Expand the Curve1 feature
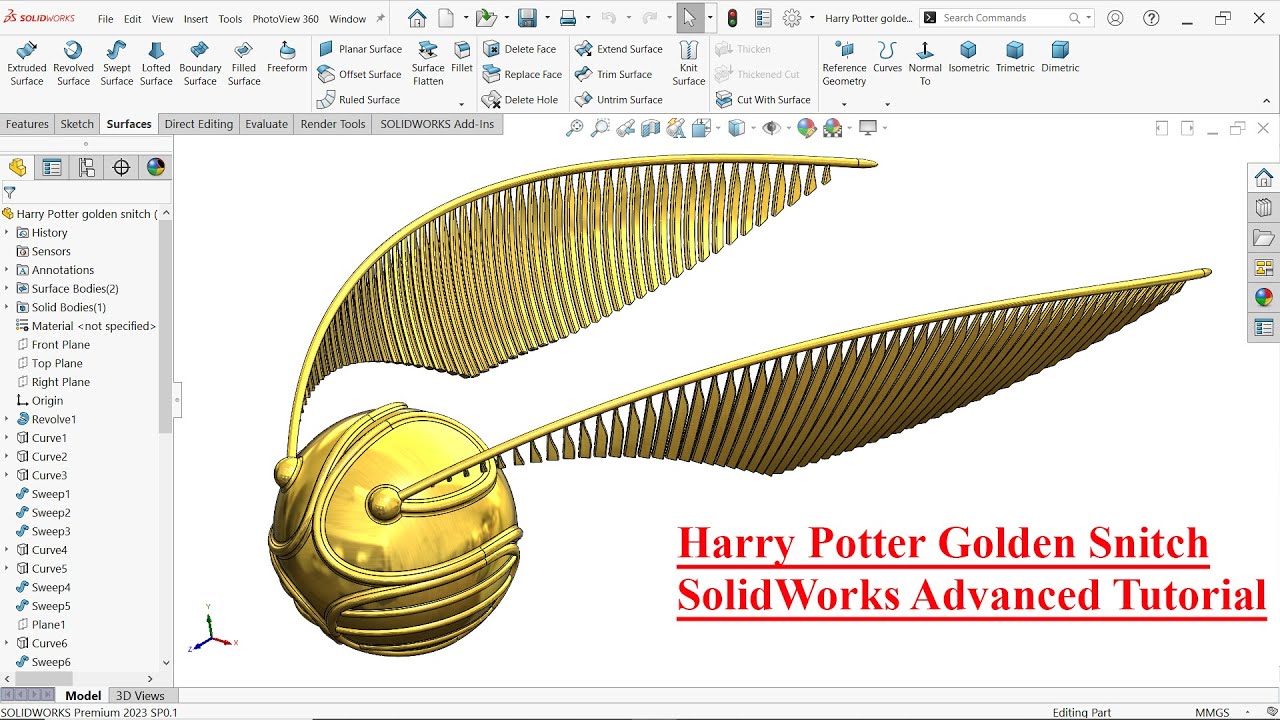 [6, 438]
